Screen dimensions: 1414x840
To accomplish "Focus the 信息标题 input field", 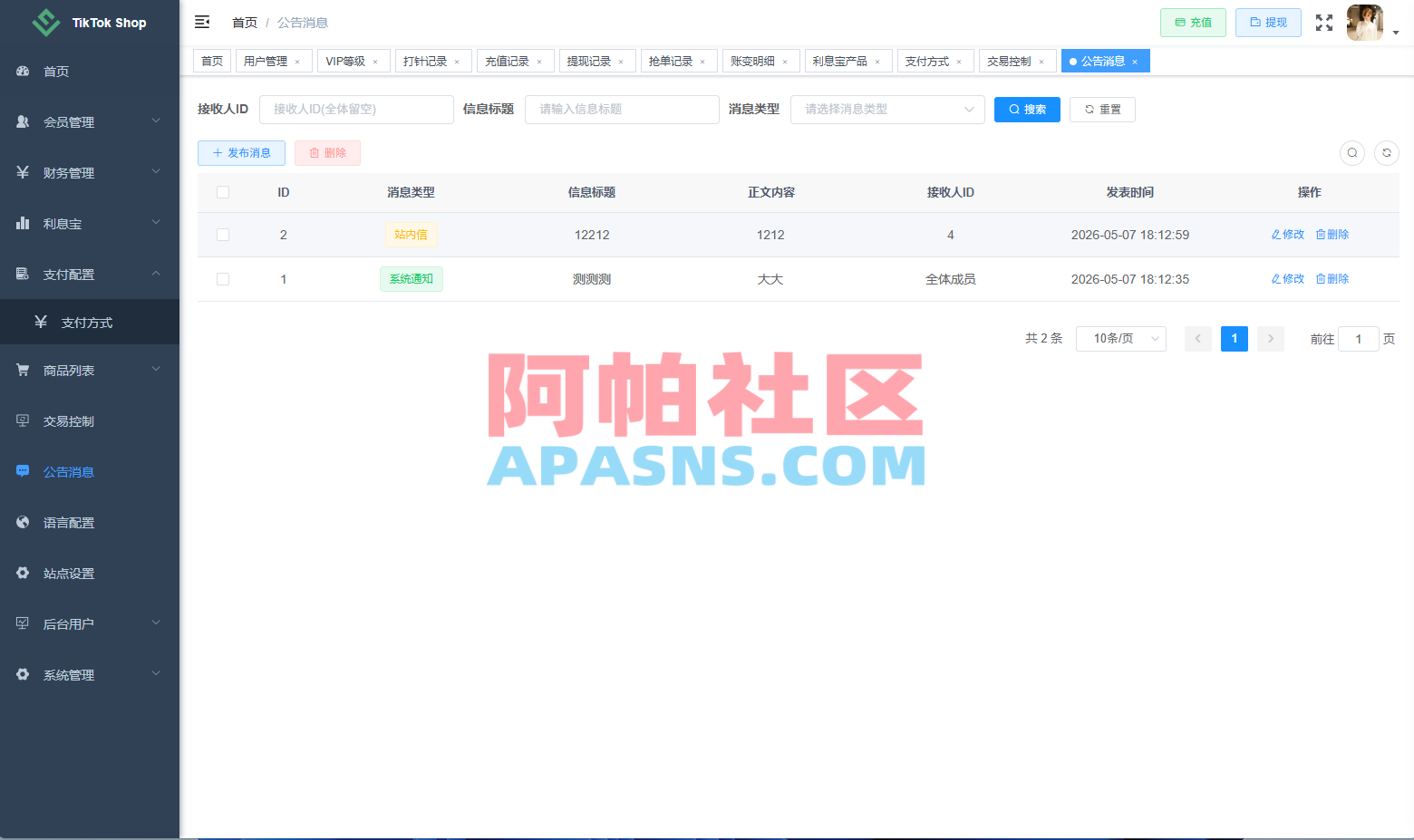I will [622, 110].
